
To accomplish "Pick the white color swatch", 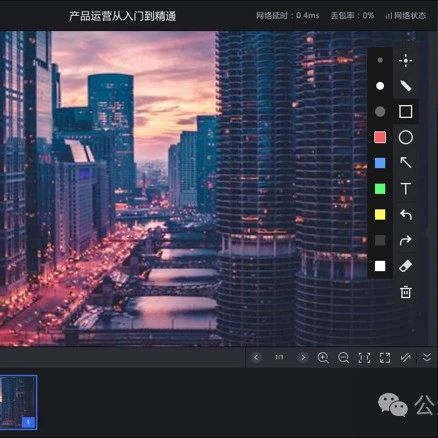I will pos(380,266).
